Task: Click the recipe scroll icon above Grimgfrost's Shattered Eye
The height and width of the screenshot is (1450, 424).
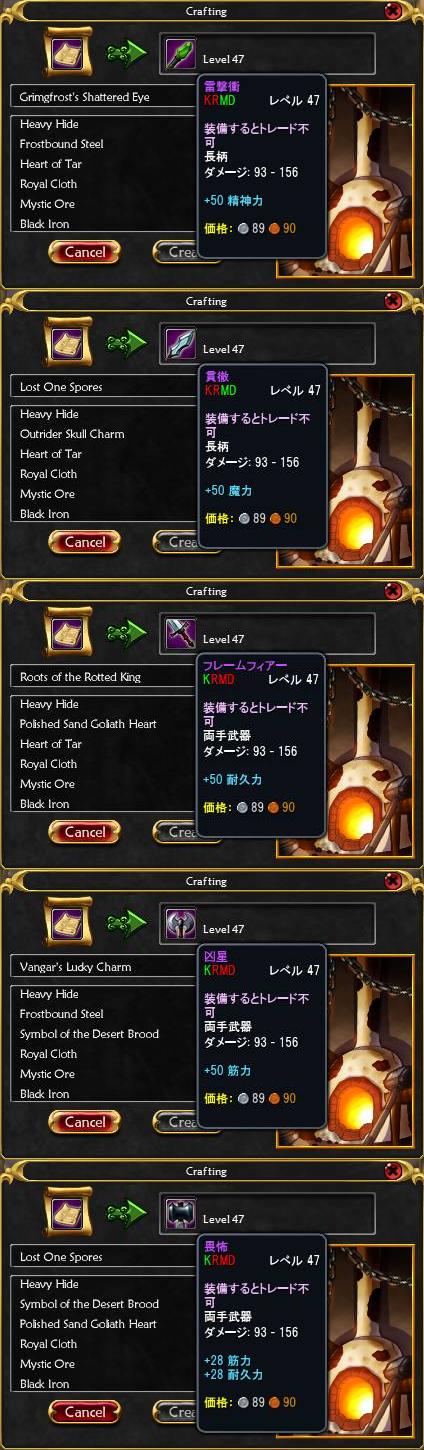Action: (x=69, y=54)
